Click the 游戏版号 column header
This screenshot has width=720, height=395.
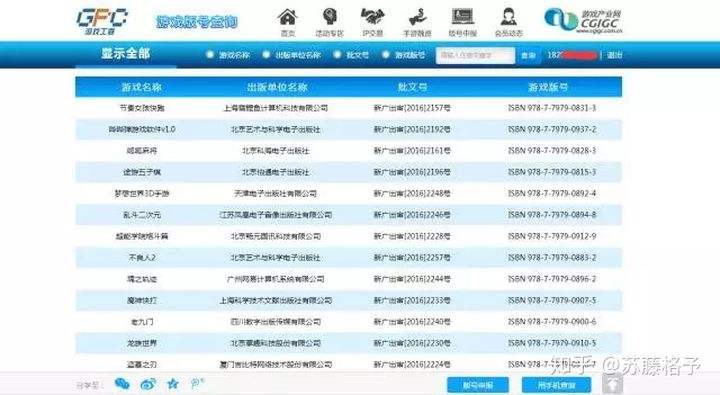pos(548,87)
